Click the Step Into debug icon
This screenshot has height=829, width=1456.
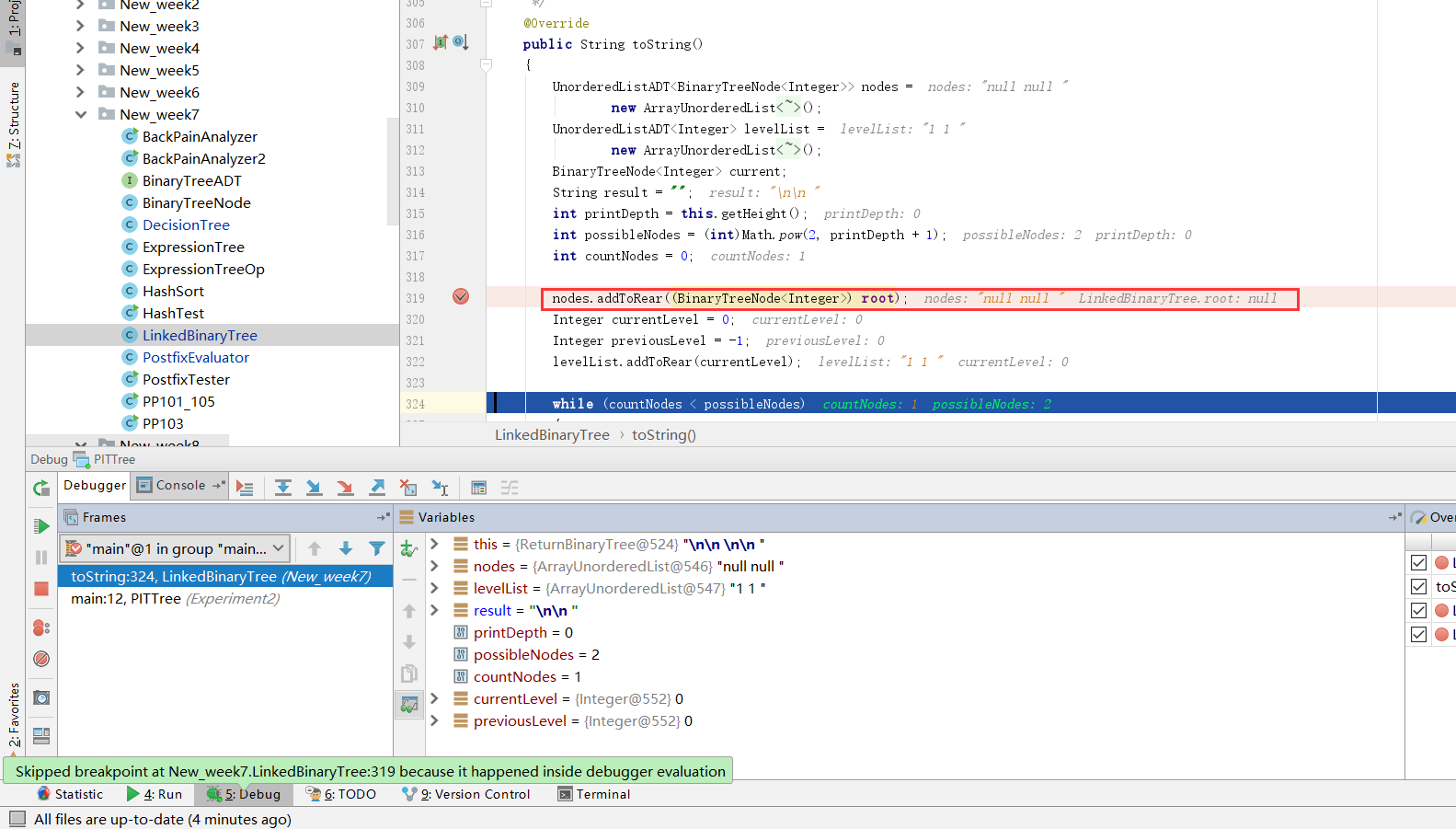tap(314, 488)
